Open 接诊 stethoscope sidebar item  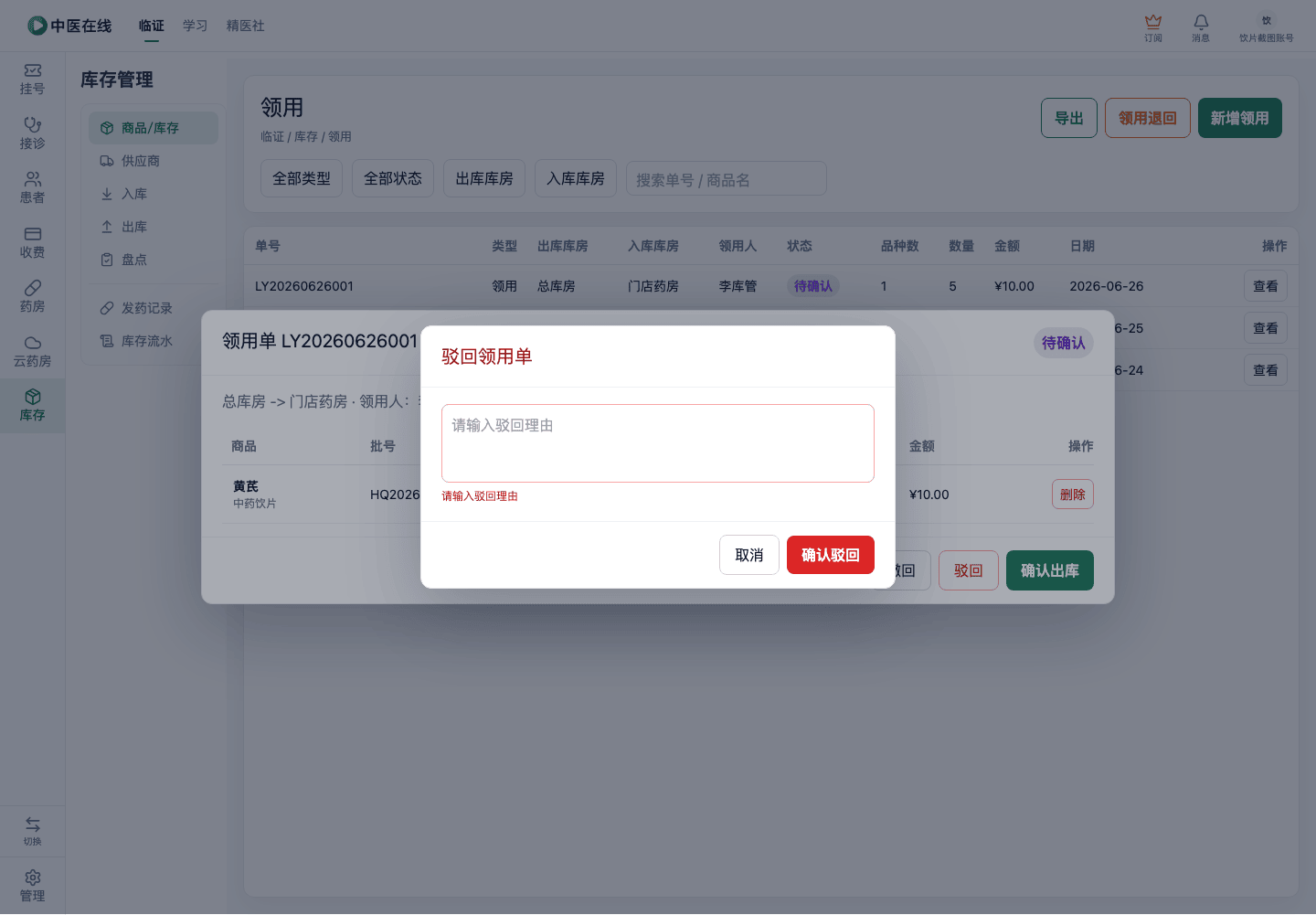click(x=33, y=133)
